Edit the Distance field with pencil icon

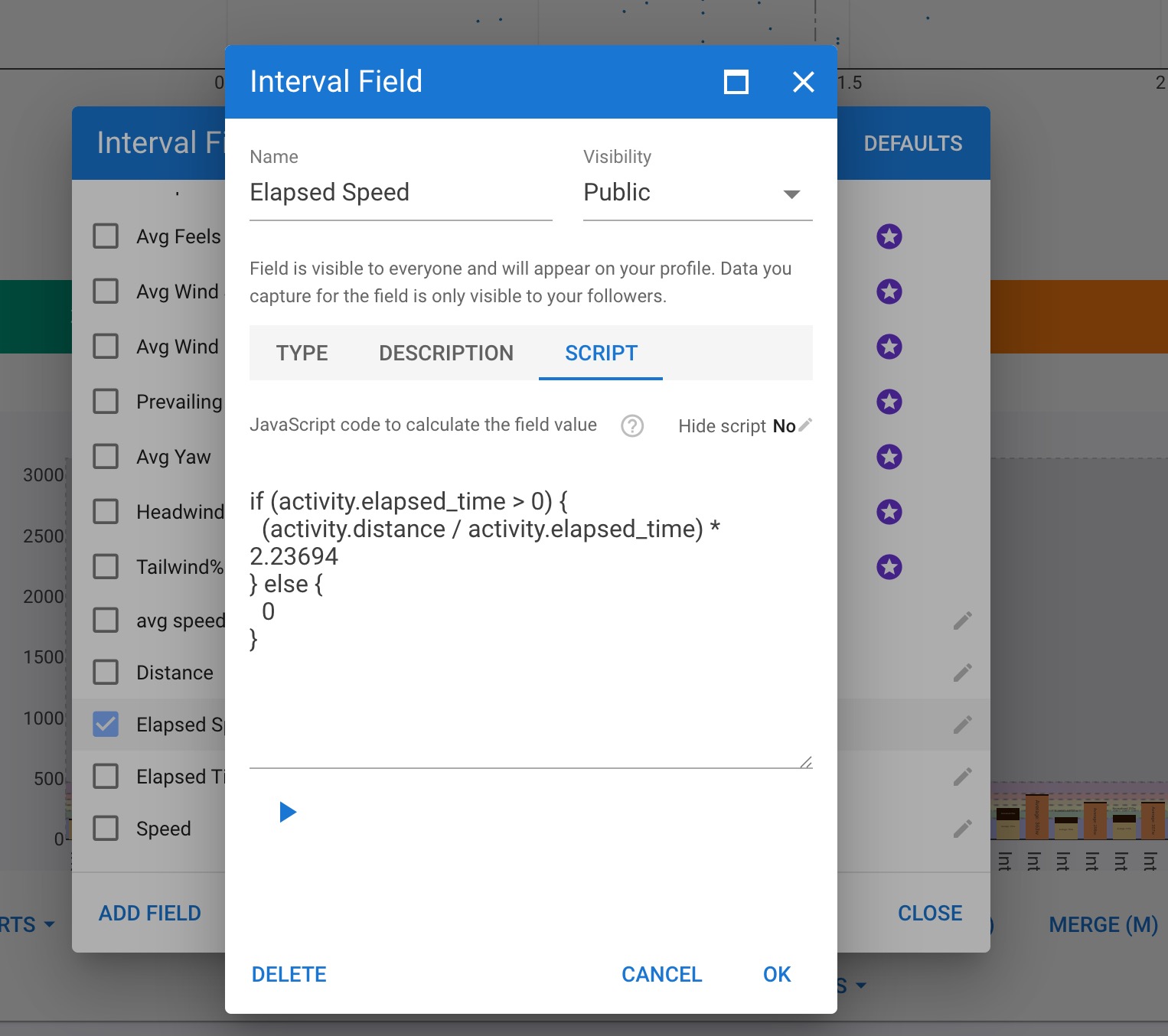point(962,673)
